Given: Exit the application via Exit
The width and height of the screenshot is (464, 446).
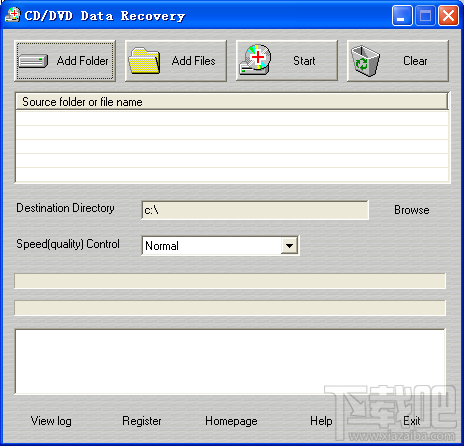Looking at the screenshot, I should click(x=412, y=421).
